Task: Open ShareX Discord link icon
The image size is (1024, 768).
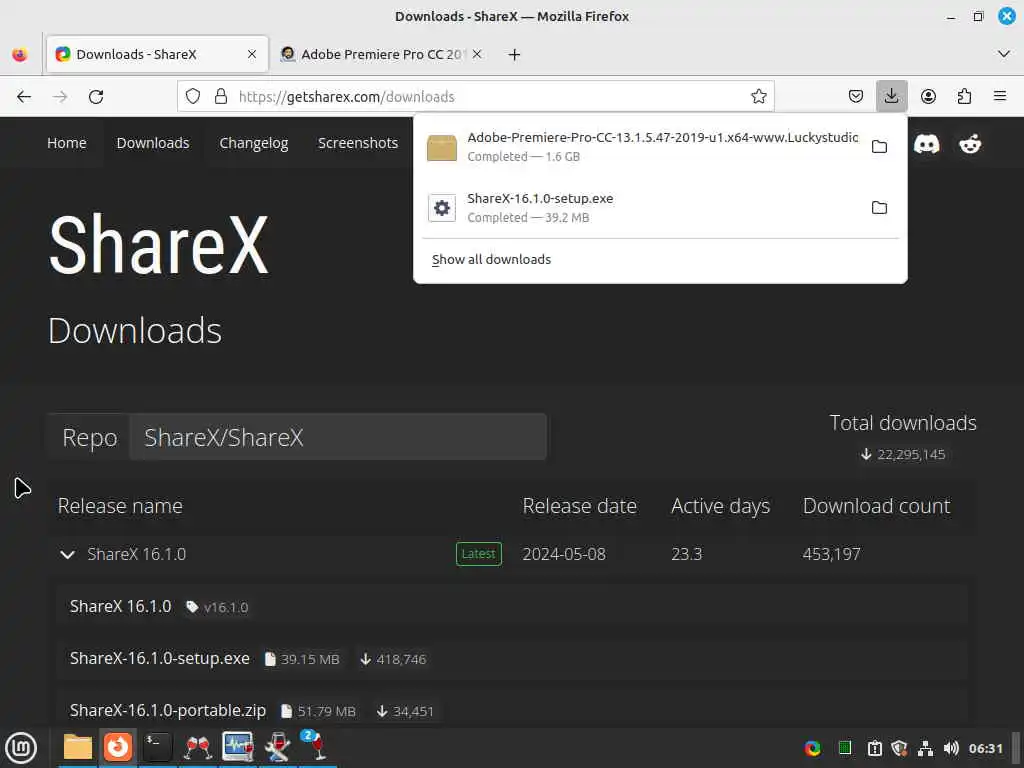Action: coord(926,144)
